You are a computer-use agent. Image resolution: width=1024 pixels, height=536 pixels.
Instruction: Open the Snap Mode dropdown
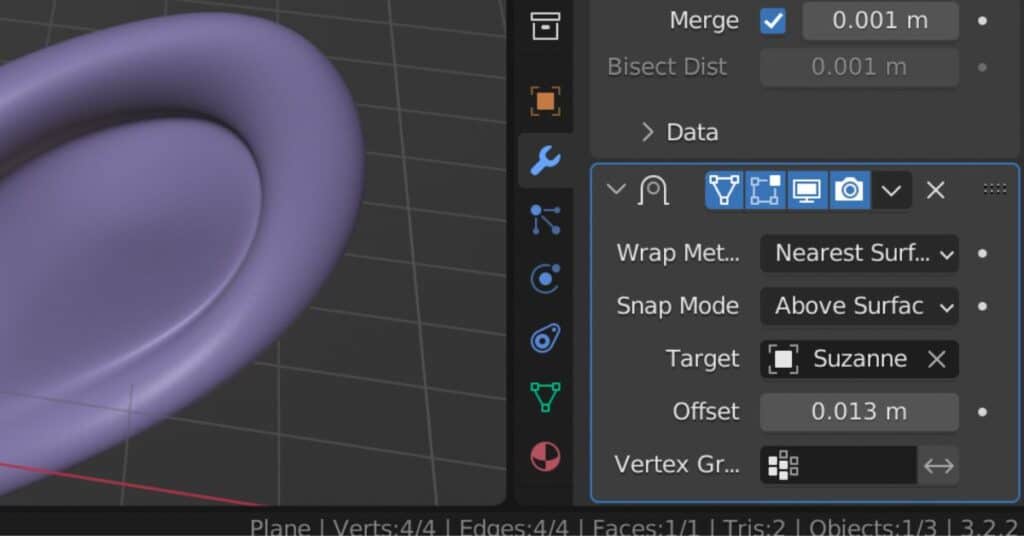tap(859, 306)
